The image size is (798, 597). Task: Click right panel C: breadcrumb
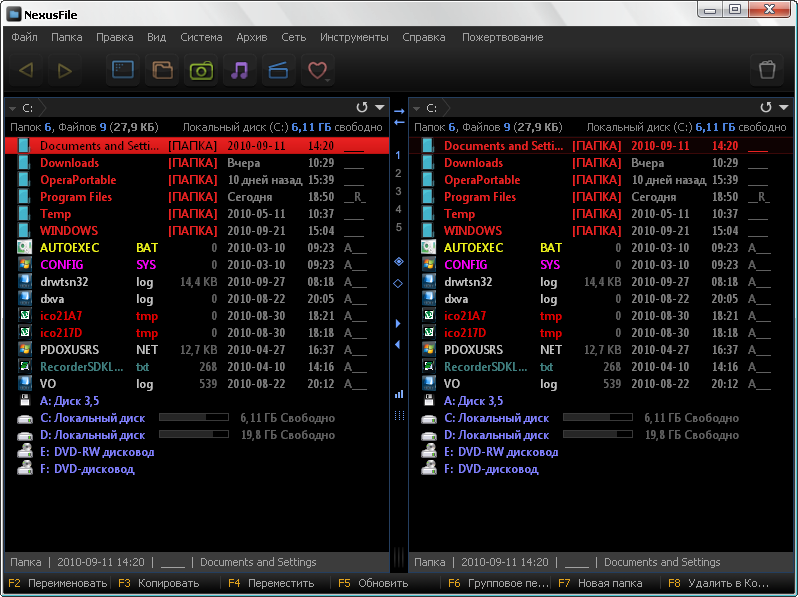[x=432, y=108]
